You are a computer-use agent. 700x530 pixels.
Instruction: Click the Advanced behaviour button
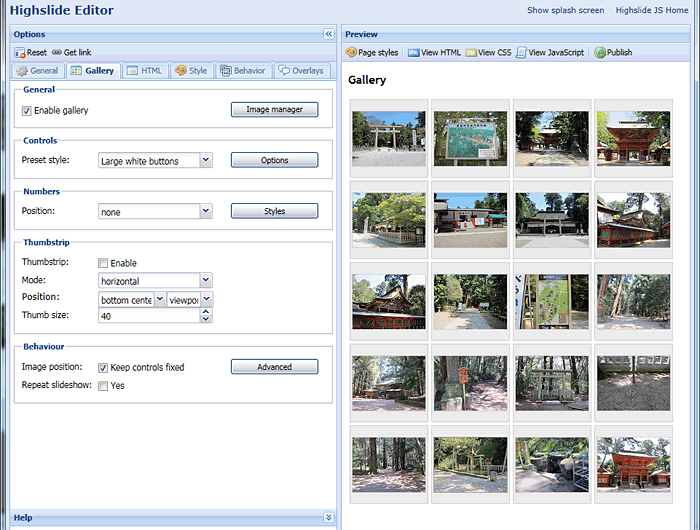(x=275, y=367)
